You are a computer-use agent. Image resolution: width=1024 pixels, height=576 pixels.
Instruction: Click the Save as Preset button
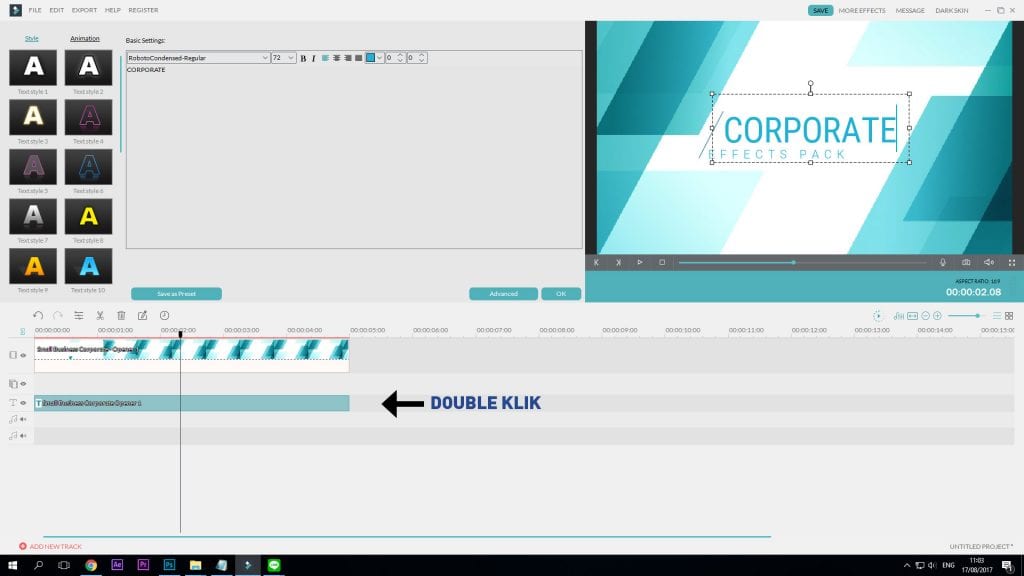[x=177, y=294]
